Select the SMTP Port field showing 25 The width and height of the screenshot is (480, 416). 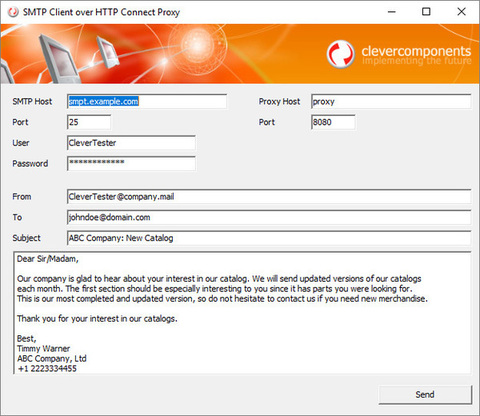pyautogui.click(x=89, y=122)
